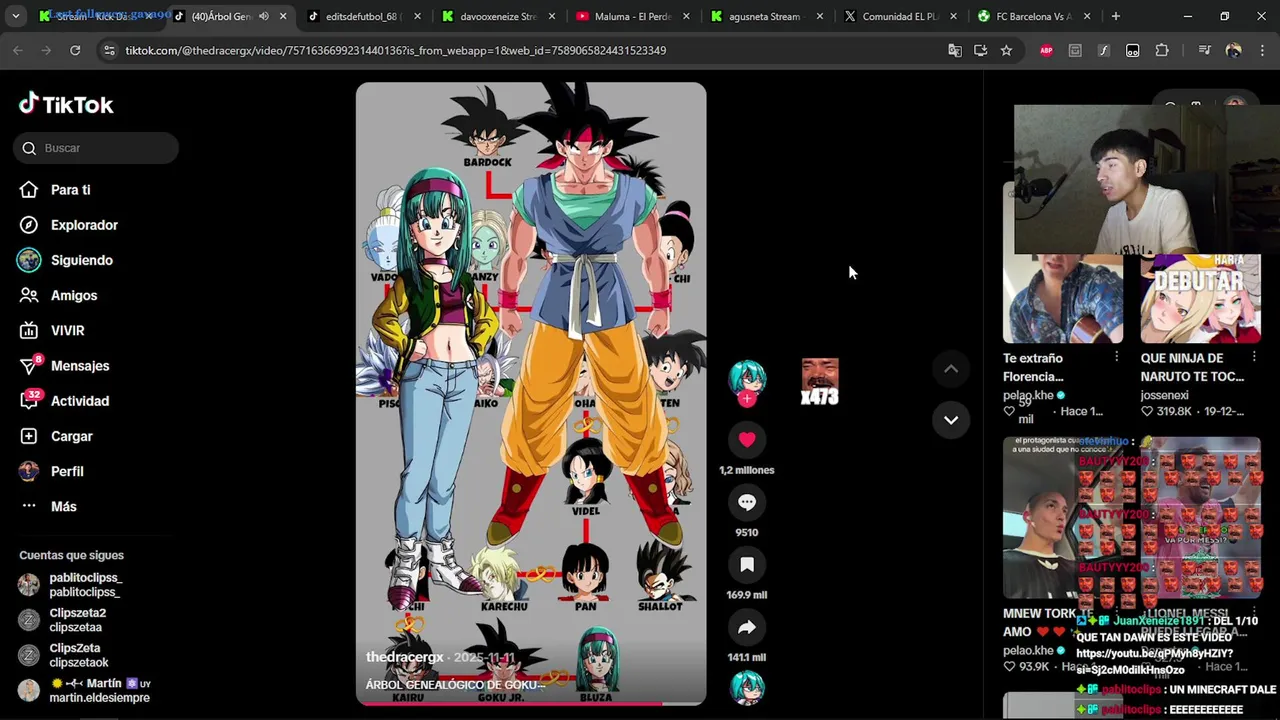The image size is (1280, 720).
Task: Open the Explorador page
Action: click(x=84, y=225)
